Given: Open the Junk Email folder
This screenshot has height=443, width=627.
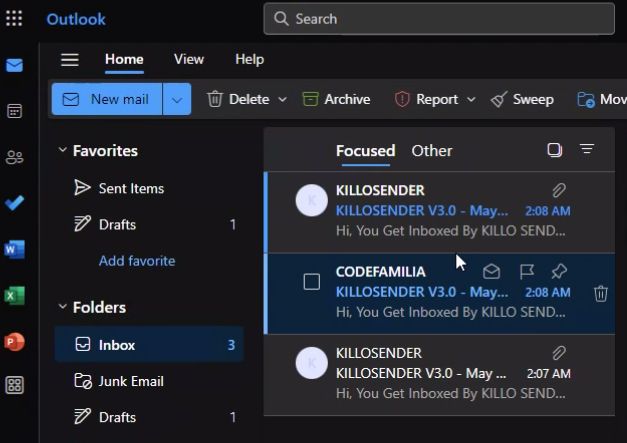Looking at the screenshot, I should tap(149, 381).
